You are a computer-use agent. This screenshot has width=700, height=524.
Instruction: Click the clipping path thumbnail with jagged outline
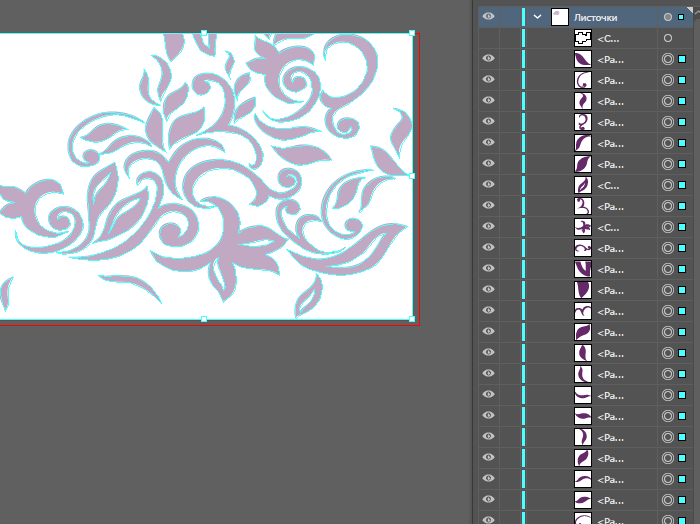(x=583, y=38)
